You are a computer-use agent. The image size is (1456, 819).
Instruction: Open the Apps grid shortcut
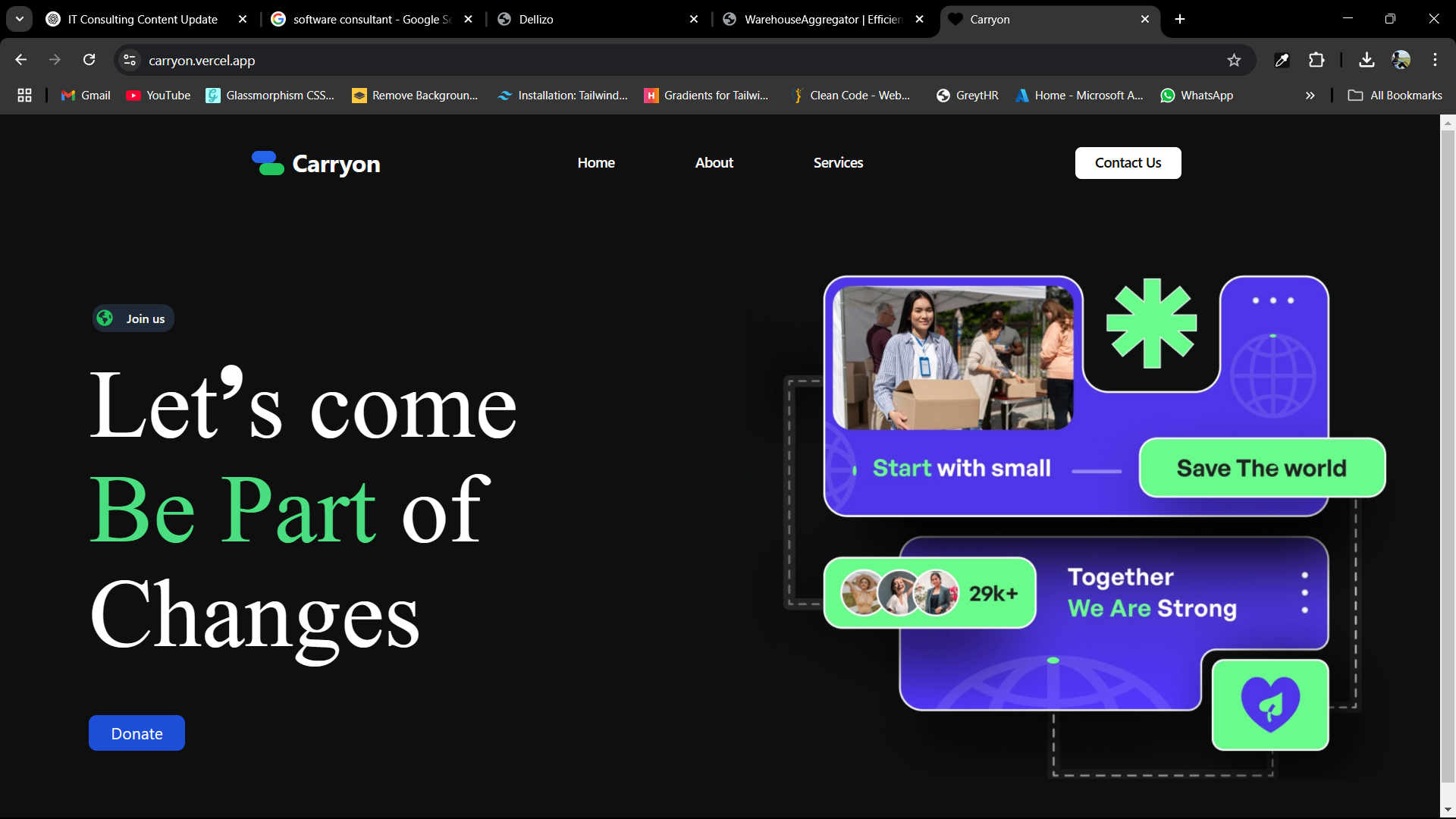24,96
